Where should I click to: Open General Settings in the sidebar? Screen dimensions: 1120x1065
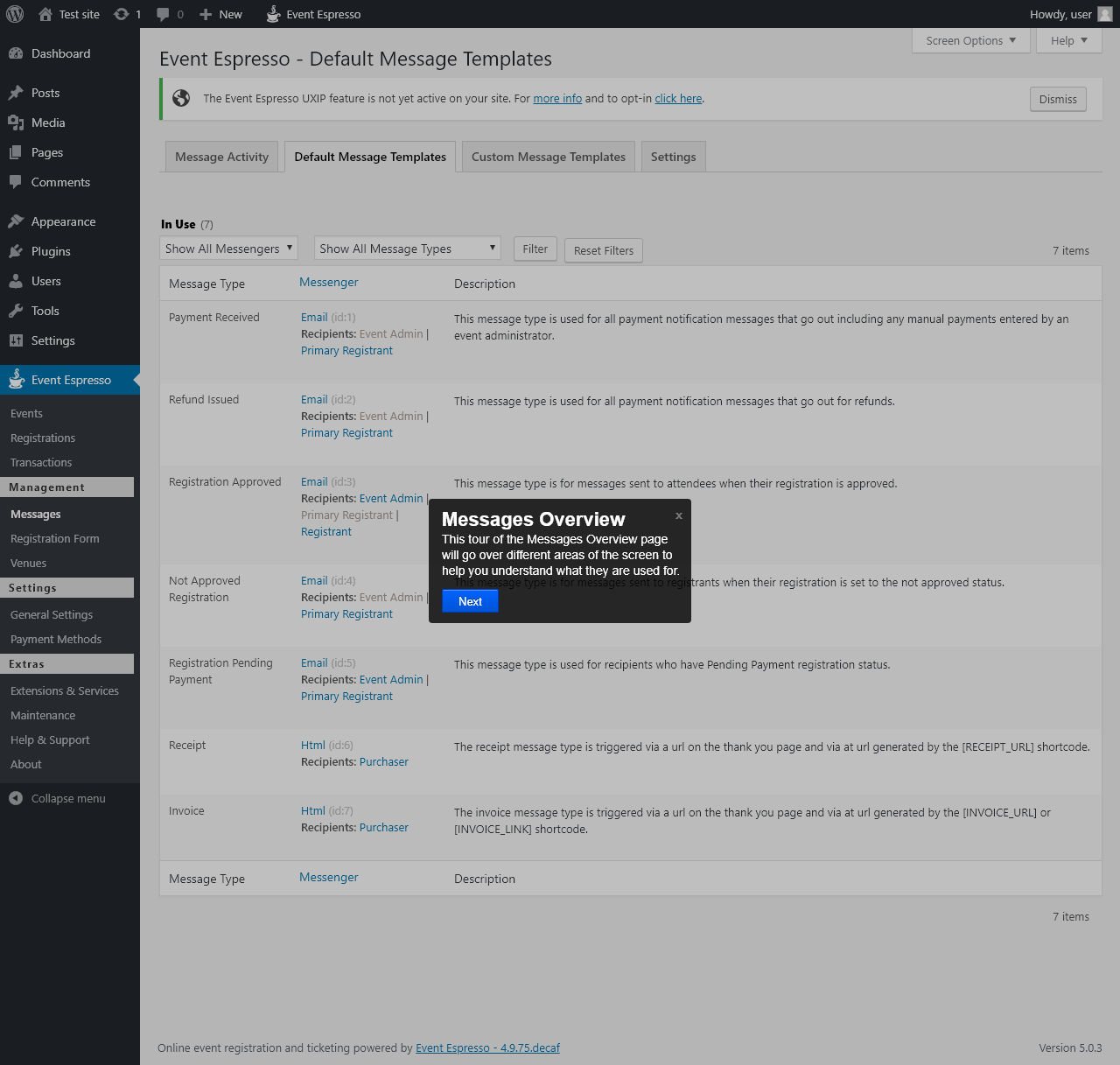(x=52, y=614)
